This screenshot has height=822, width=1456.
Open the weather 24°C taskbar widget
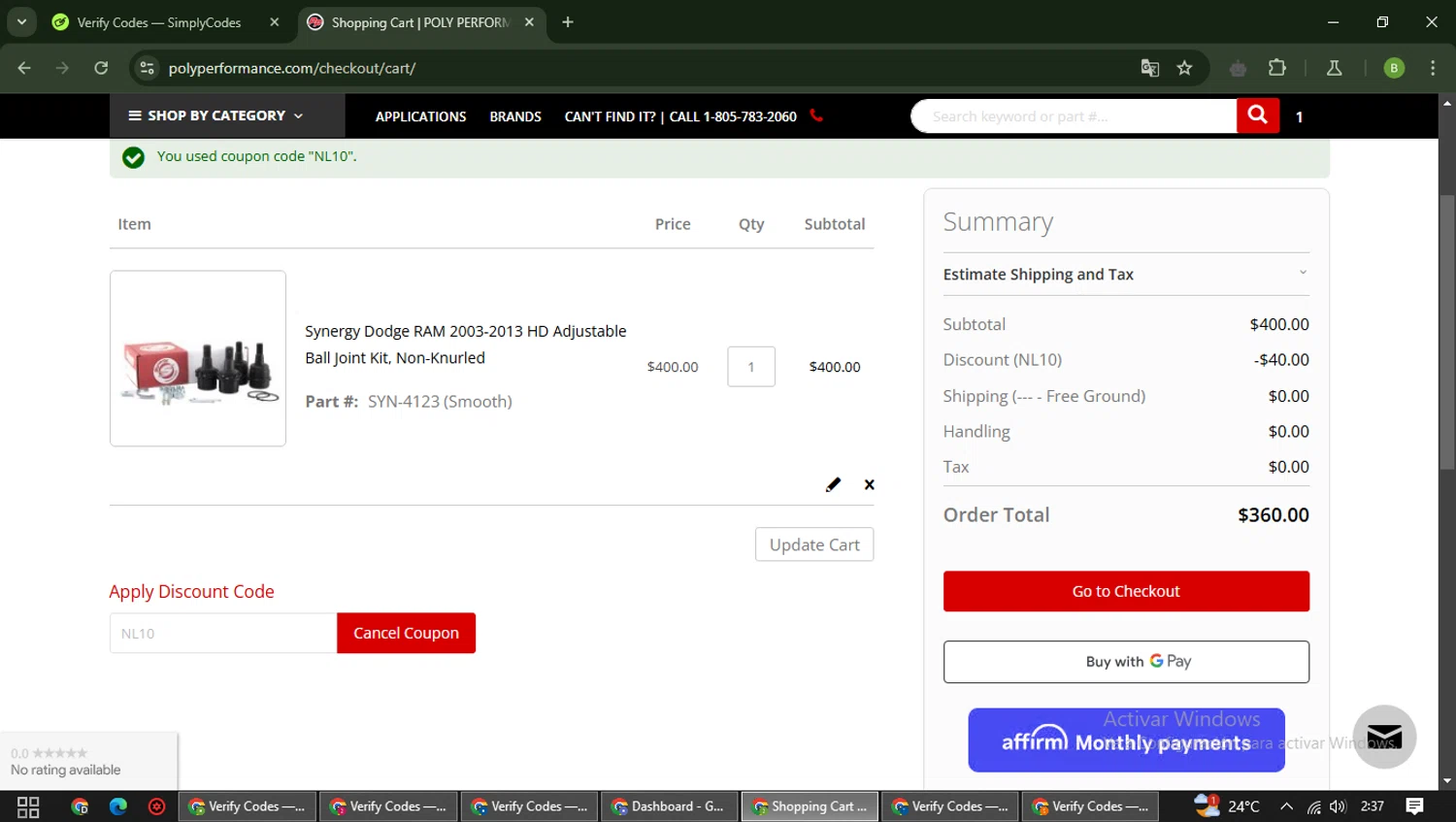click(x=1228, y=806)
